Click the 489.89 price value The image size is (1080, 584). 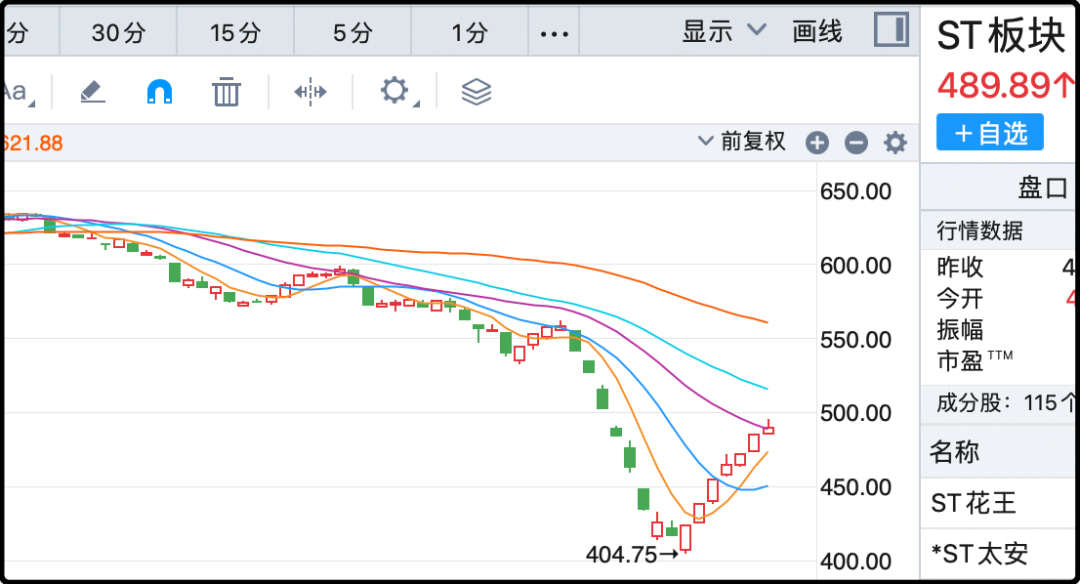1004,85
